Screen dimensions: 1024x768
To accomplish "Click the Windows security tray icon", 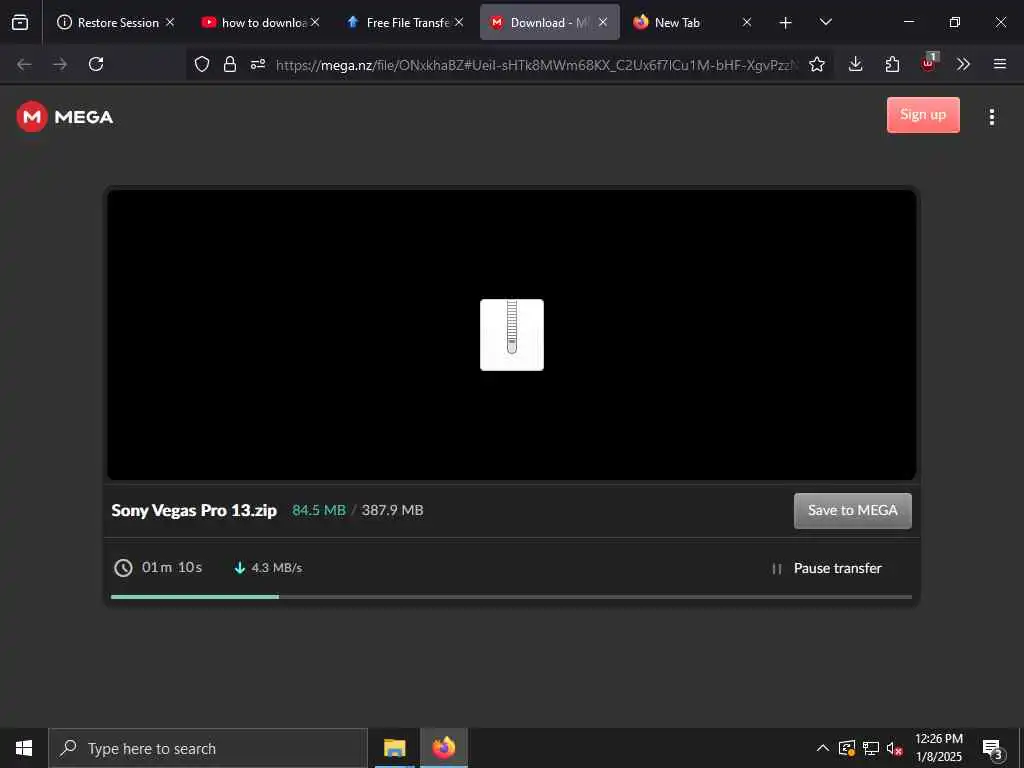I will (x=847, y=748).
